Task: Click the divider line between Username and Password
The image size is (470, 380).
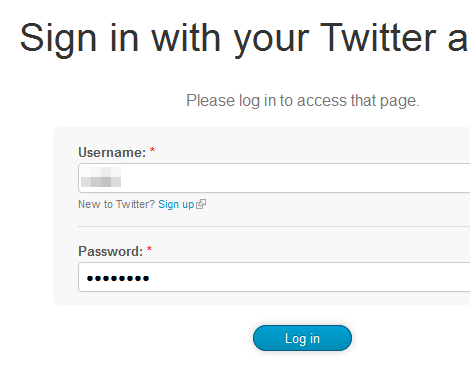Action: point(274,226)
